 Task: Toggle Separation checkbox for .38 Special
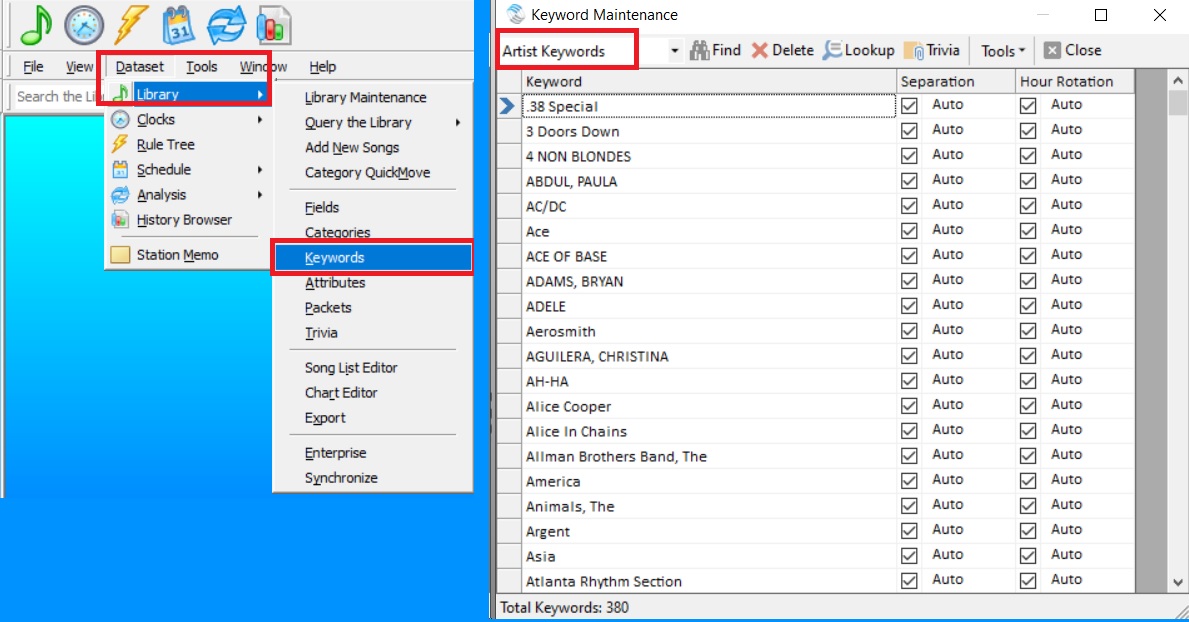(909, 105)
